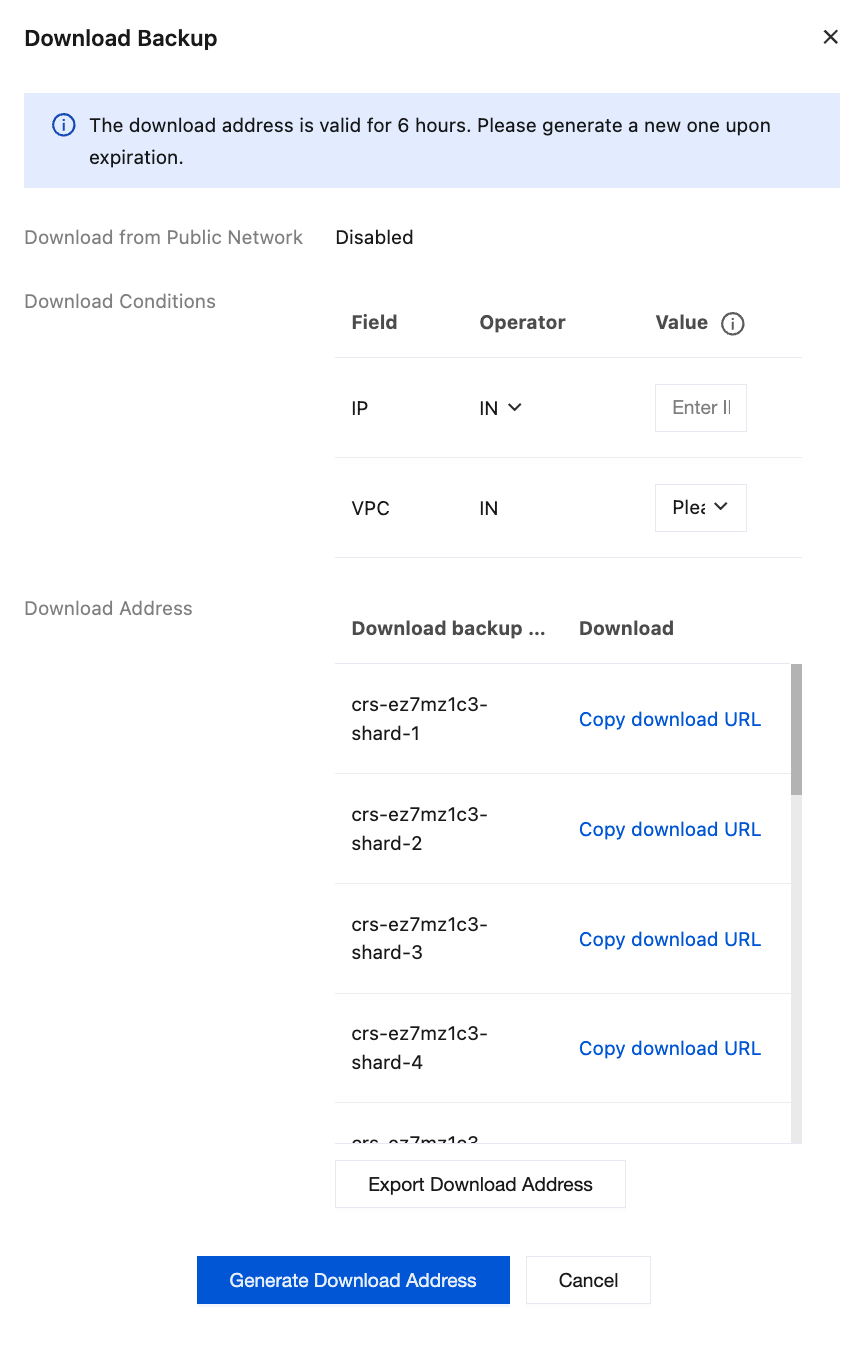Copy download URL for shard-1

pos(669,720)
